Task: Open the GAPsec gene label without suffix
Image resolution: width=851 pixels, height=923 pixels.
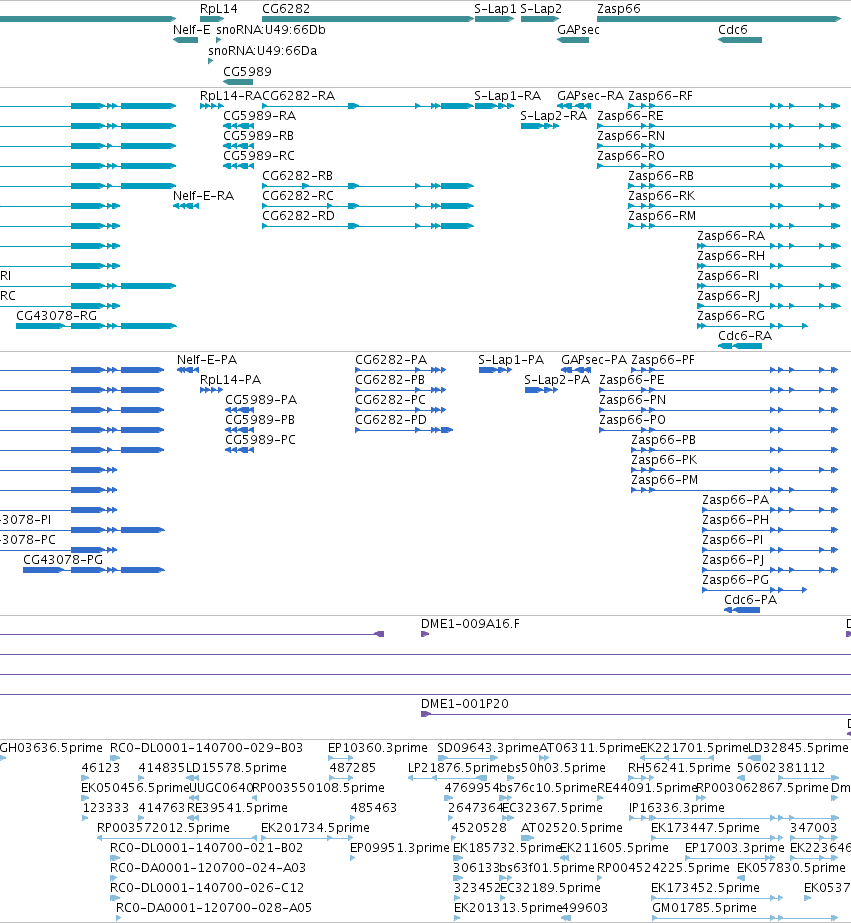Action: [x=578, y=29]
